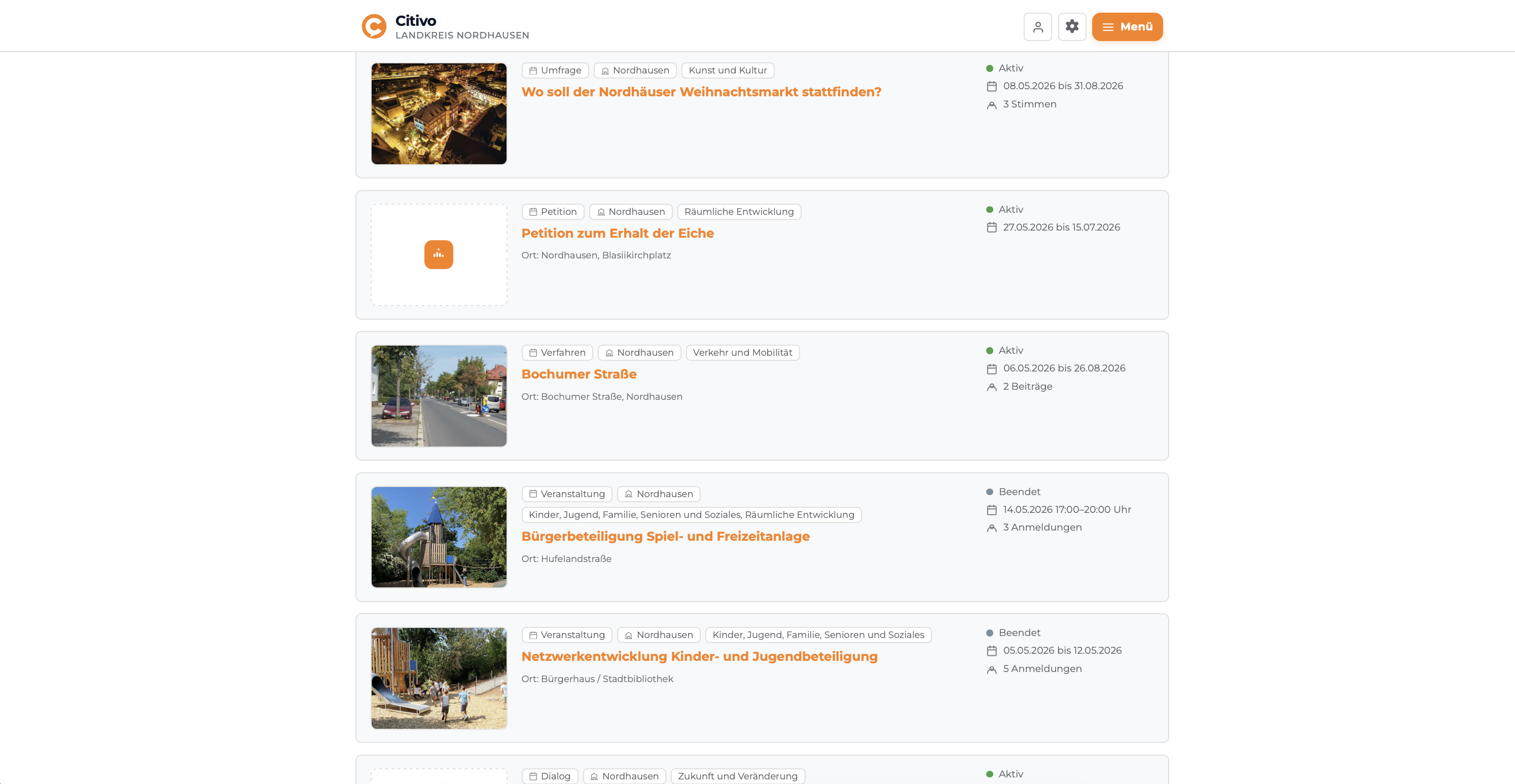The height and width of the screenshot is (784, 1515).
Task: Click the people icon beside 2 Beiträge
Action: pyautogui.click(x=992, y=387)
